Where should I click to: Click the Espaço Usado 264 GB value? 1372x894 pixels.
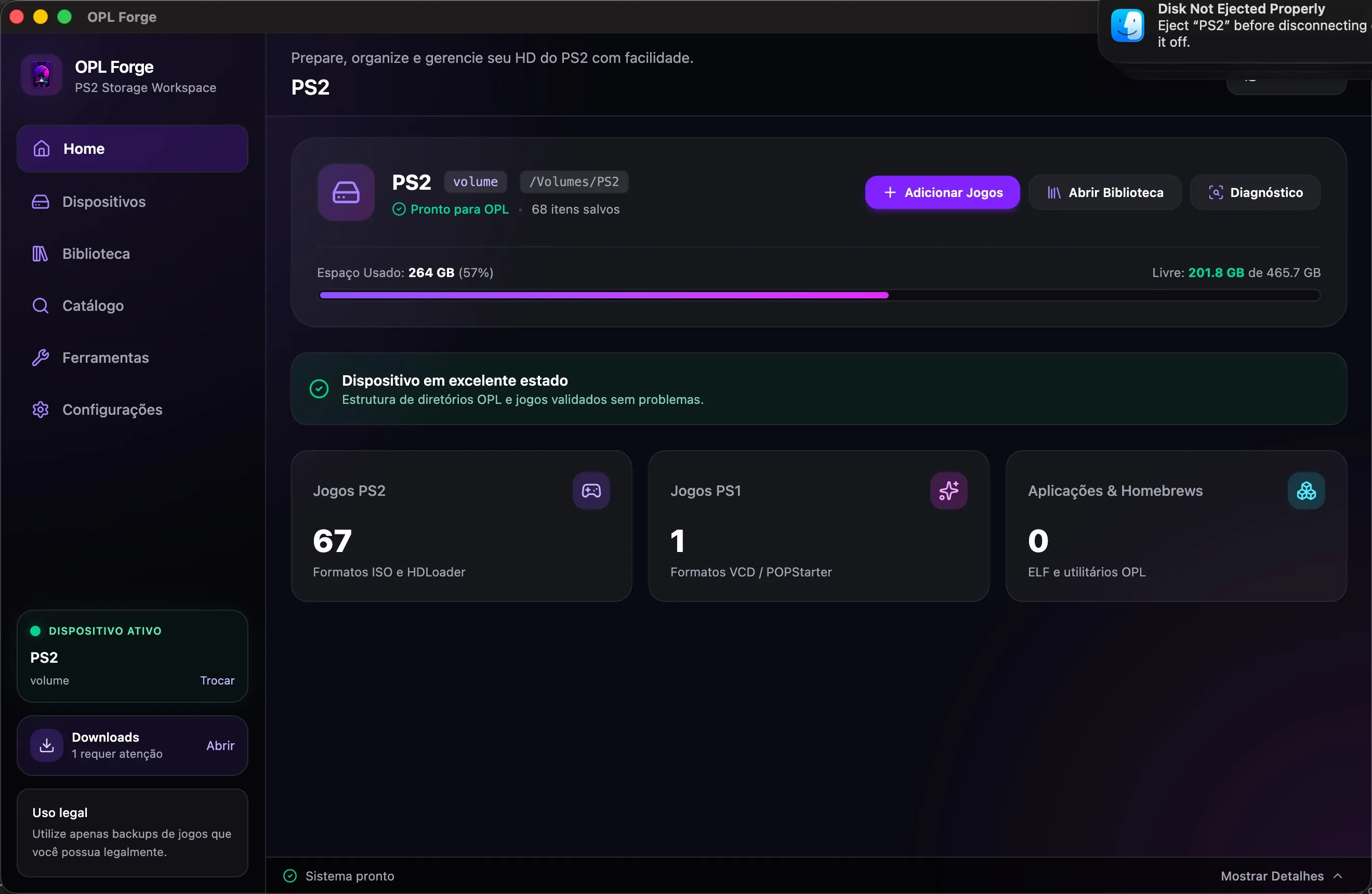tap(431, 273)
